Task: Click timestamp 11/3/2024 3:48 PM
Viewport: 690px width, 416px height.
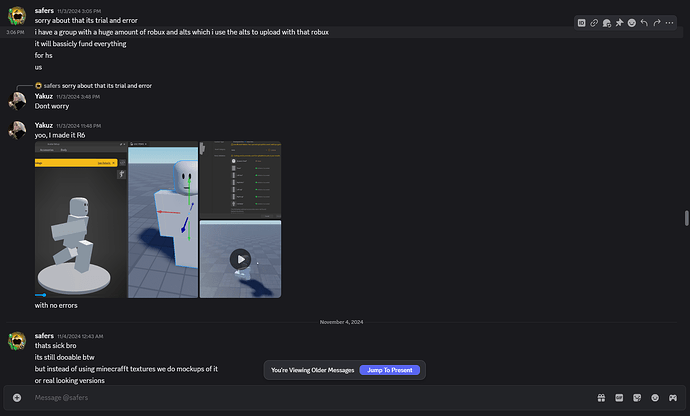Action: pyautogui.click(x=78, y=96)
